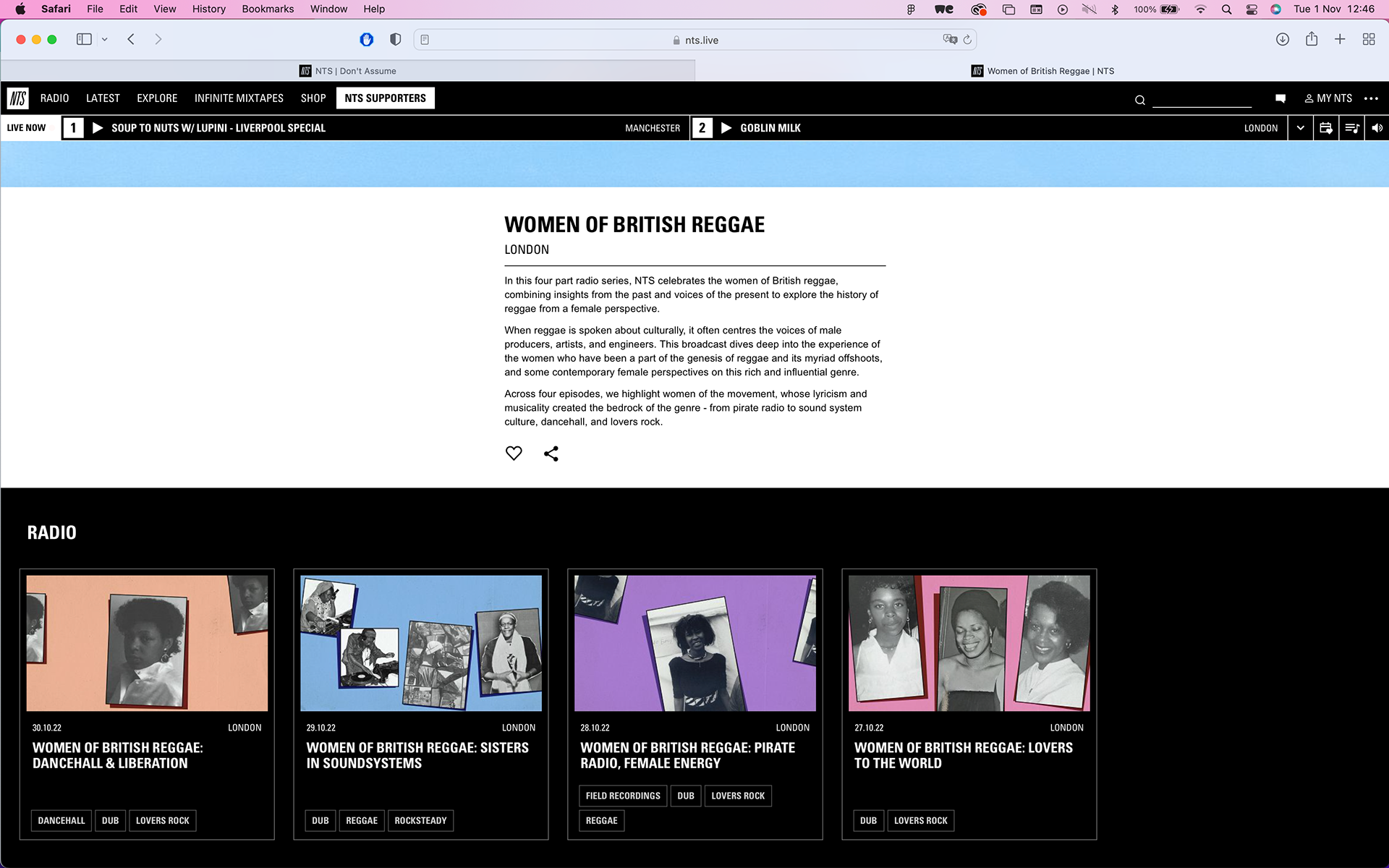Open Sisters in Soundsystems episode thumbnail

(x=421, y=643)
